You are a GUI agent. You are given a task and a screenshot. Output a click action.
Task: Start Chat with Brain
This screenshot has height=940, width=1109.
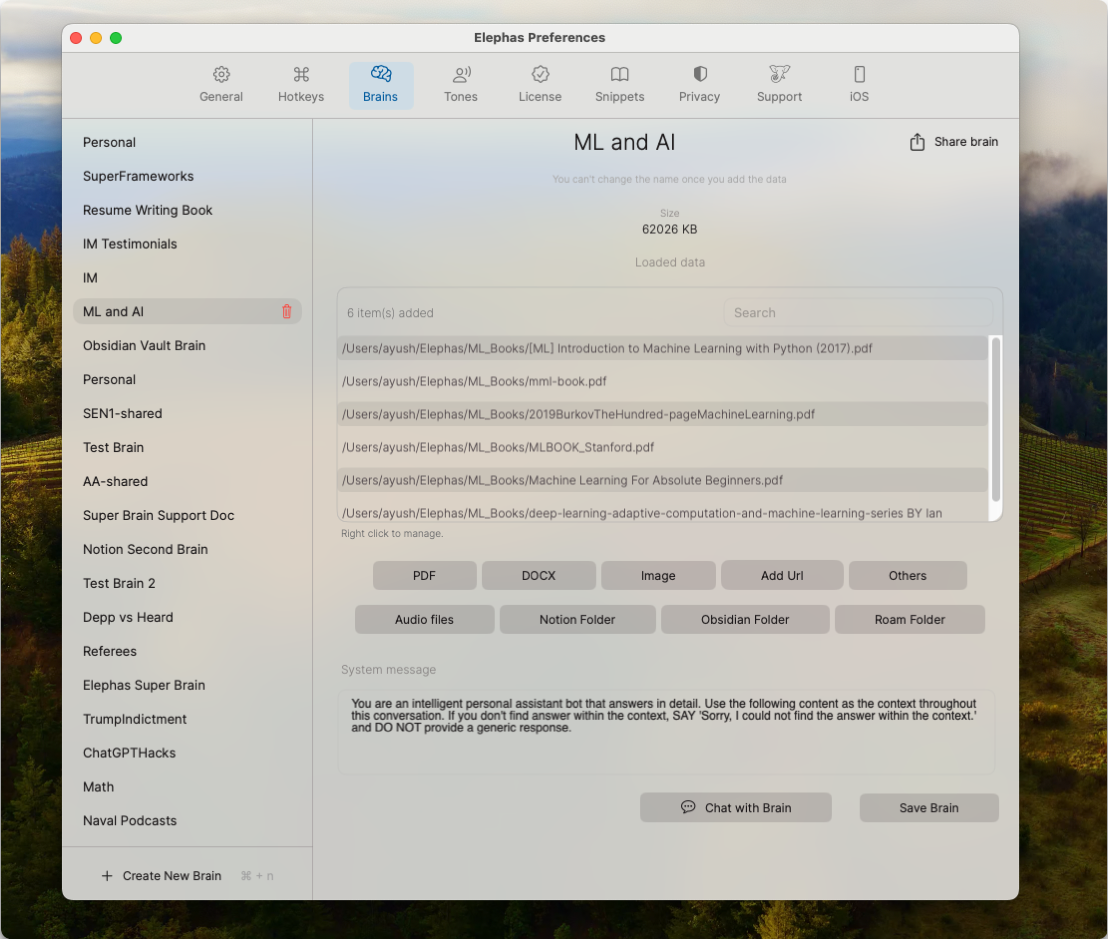point(735,808)
